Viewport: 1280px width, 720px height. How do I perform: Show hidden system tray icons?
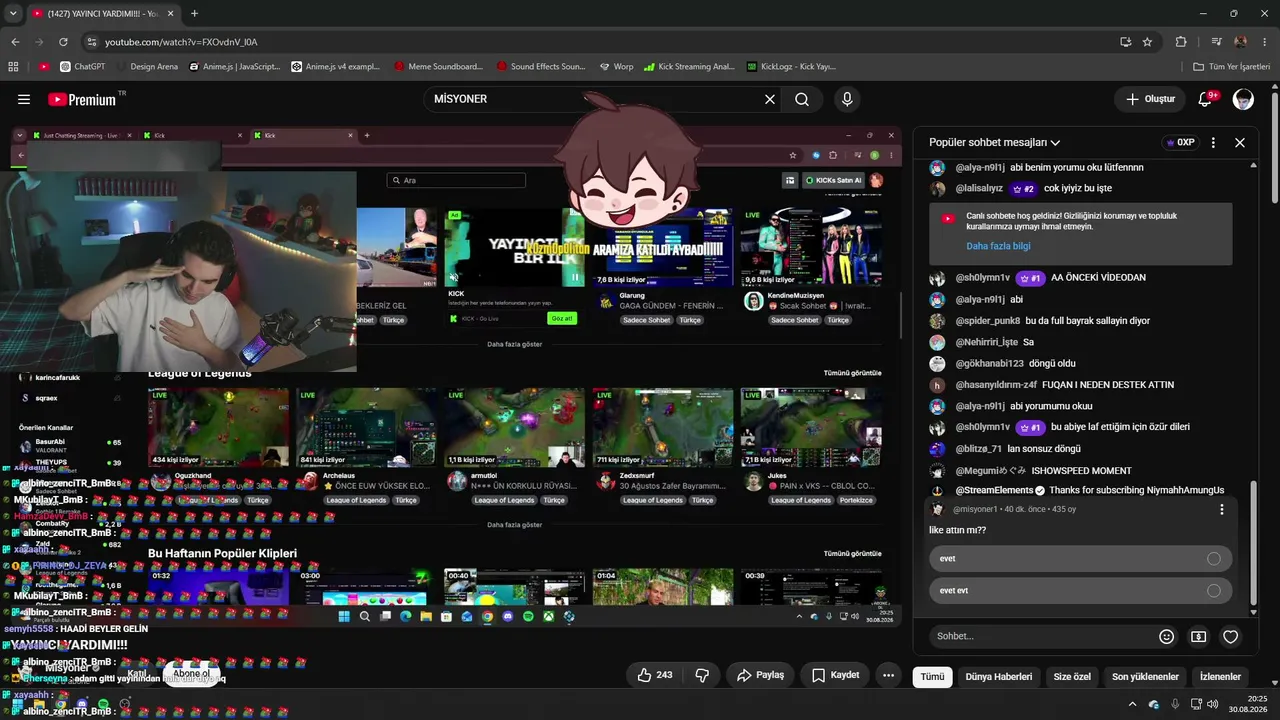click(x=1132, y=704)
